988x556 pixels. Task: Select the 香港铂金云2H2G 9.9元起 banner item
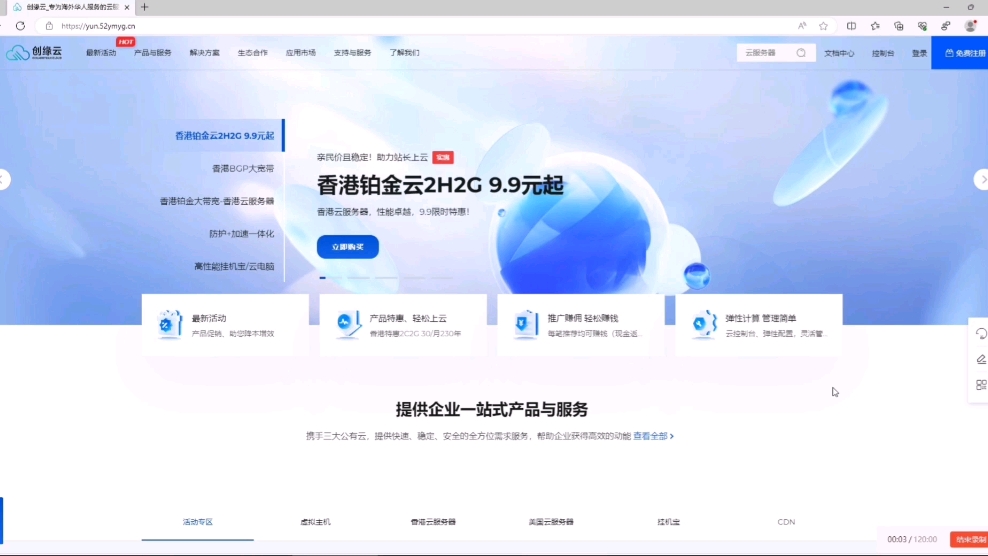tap(224, 136)
